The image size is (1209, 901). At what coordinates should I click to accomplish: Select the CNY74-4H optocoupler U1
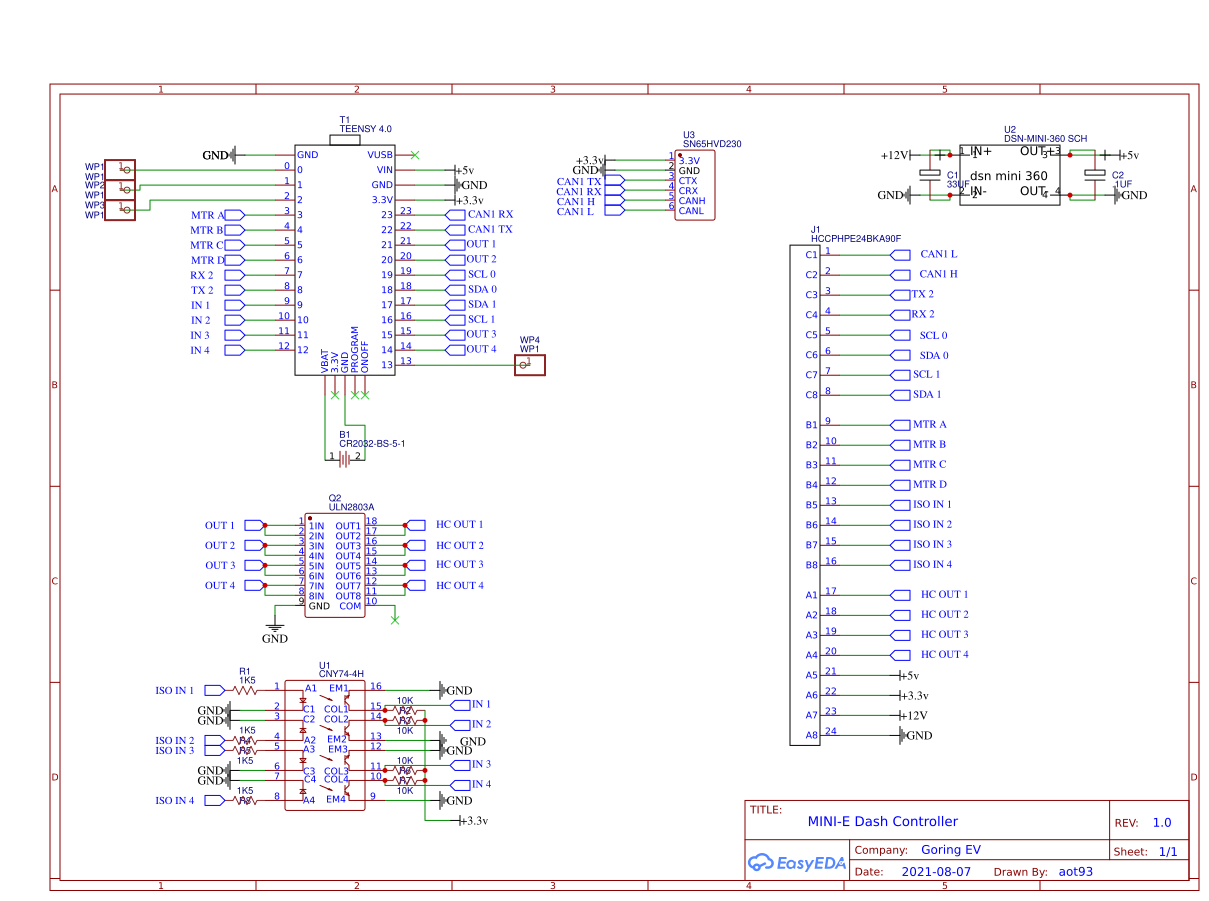point(325,745)
